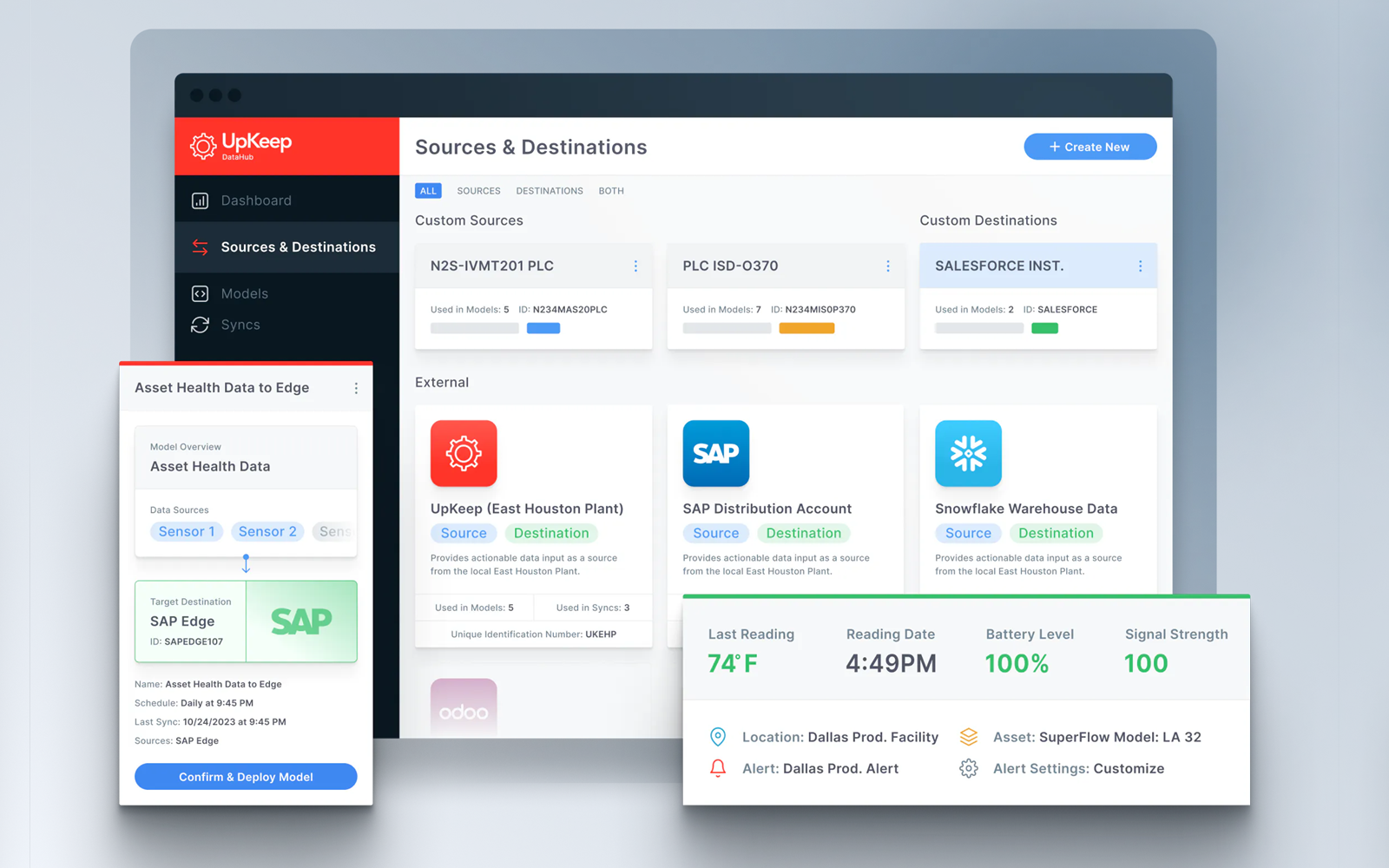Viewport: 1389px width, 868px height.
Task: Click the Location pin icon
Action: pos(718,737)
